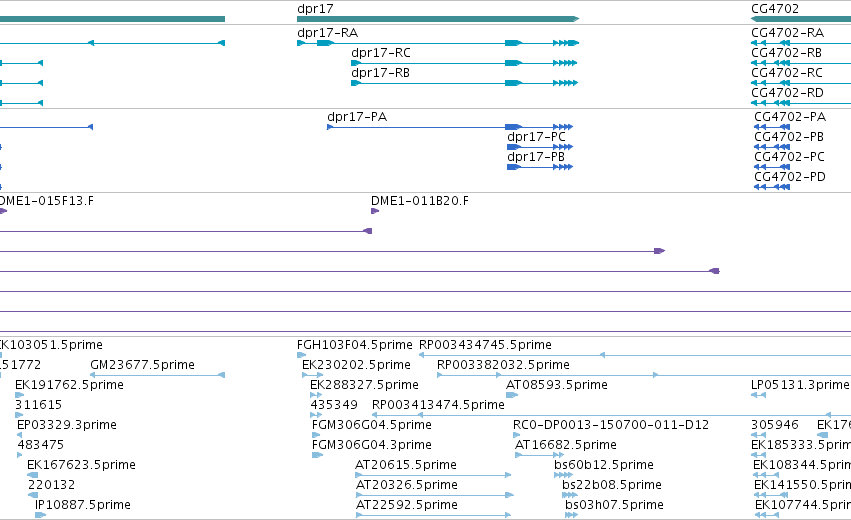The width and height of the screenshot is (851, 520).
Task: Click the 305946 feature label
Action: pyautogui.click(x=775, y=425)
